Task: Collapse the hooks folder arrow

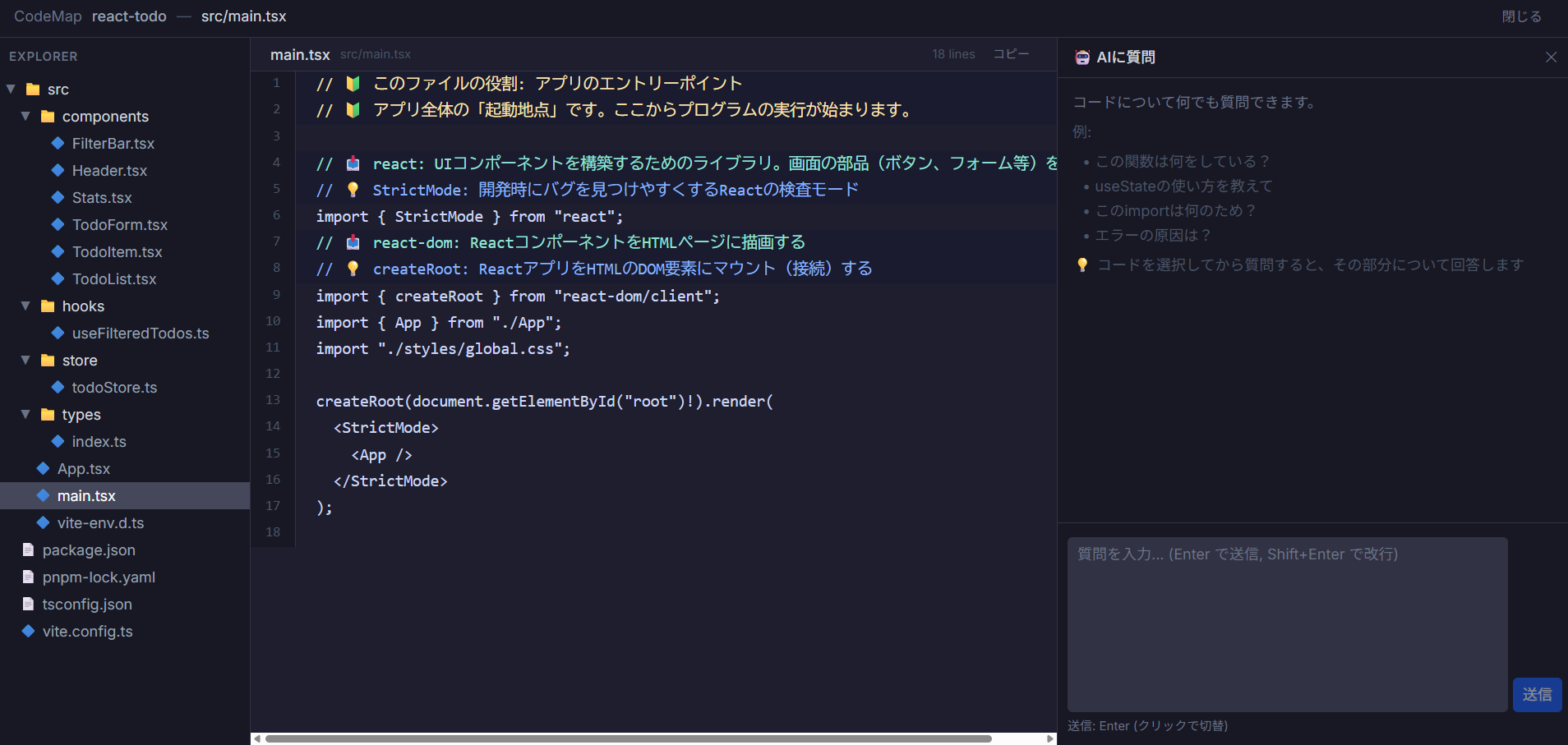Action: point(25,306)
